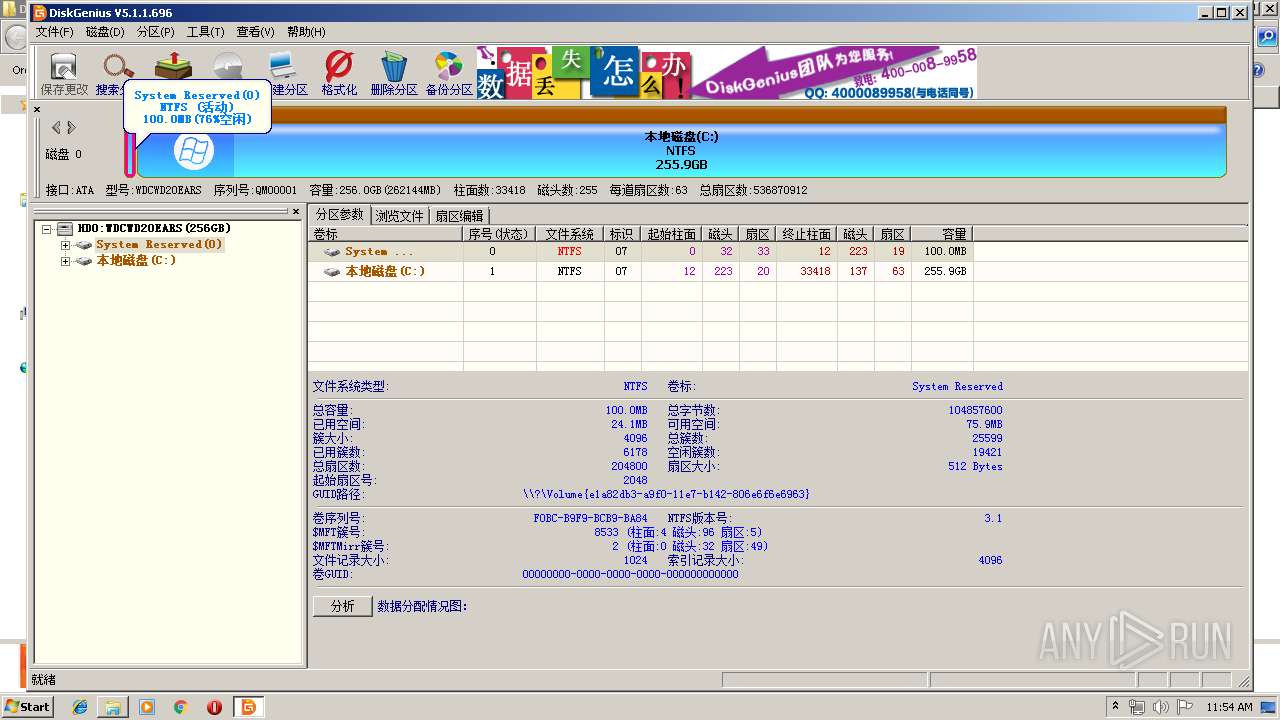Launch Internet Explorer from taskbar
The width and height of the screenshot is (1280, 720).
(80, 707)
